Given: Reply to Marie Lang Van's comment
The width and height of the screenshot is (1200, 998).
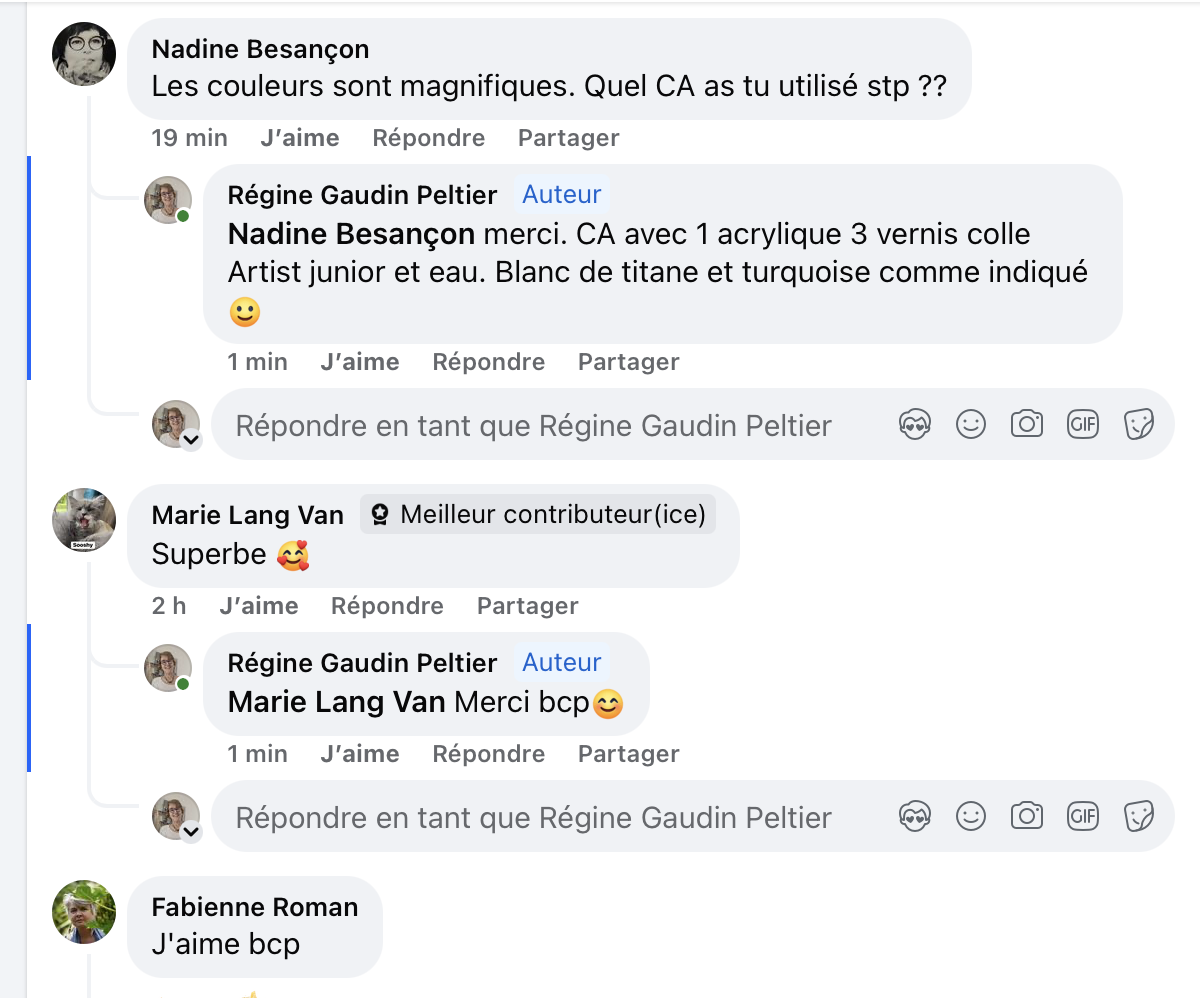Looking at the screenshot, I should click(387, 606).
